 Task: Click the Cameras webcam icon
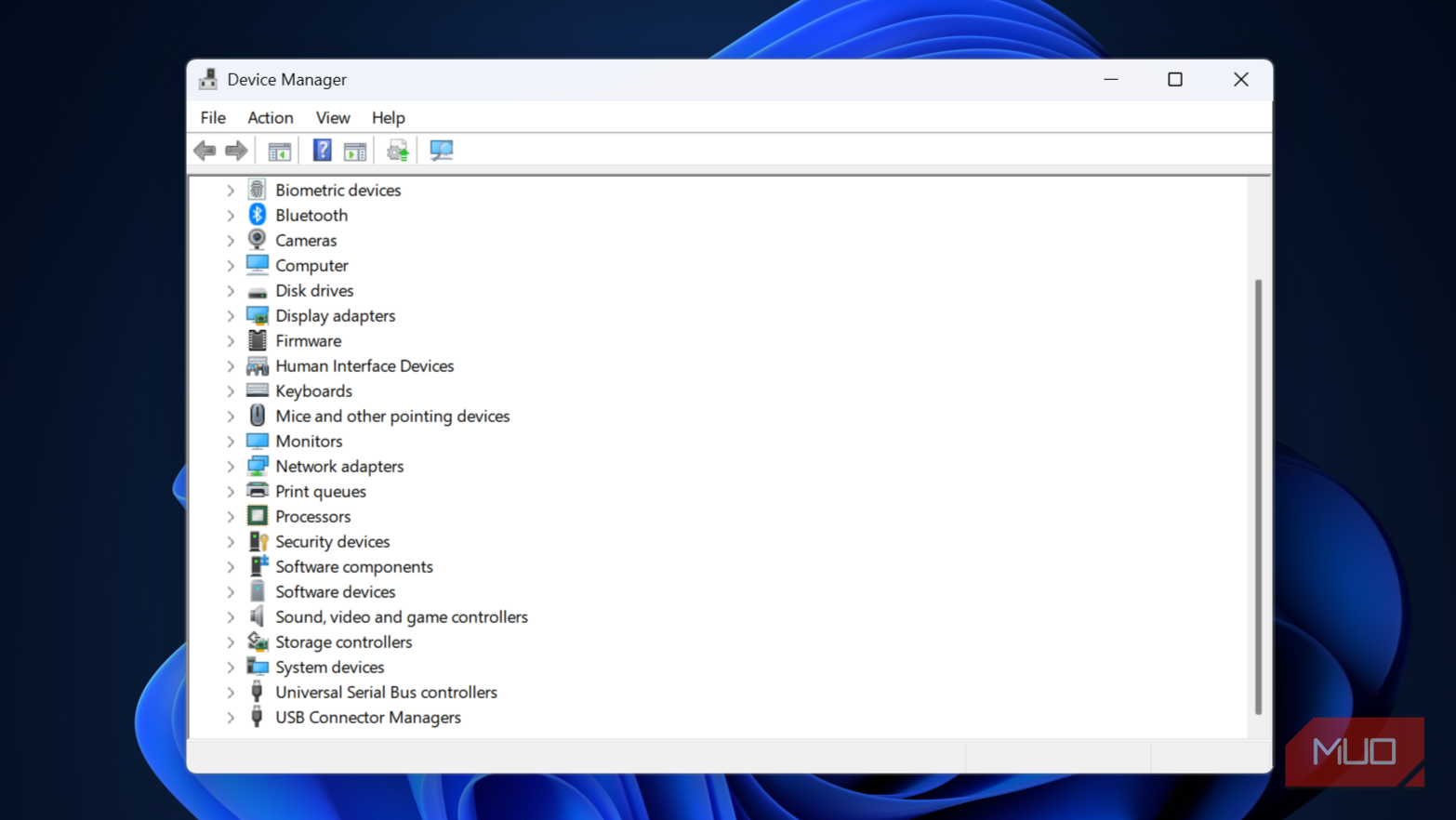(x=258, y=240)
